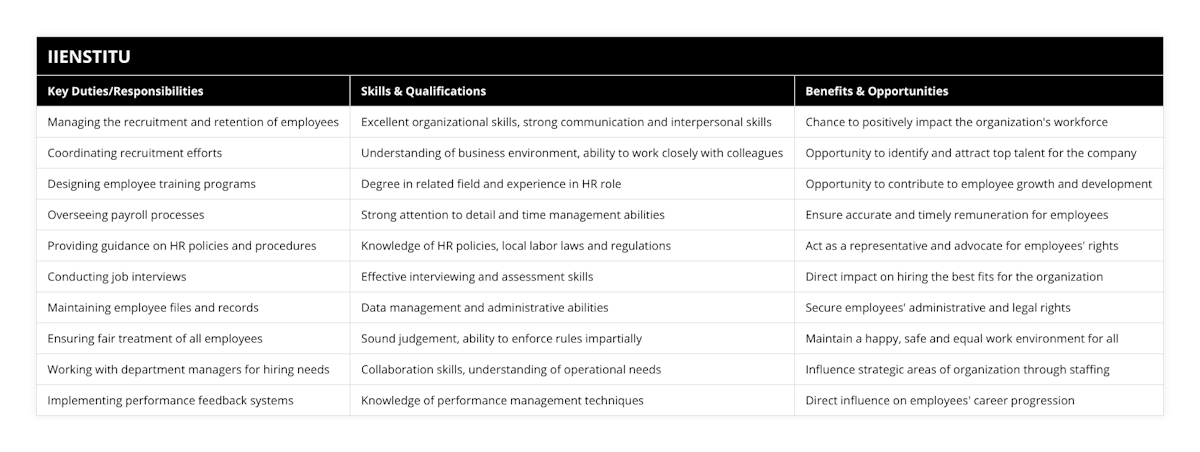Select 'Effective interviewing and assessment skills' cell
Viewport: 1200px width, 452px height.
click(x=477, y=277)
